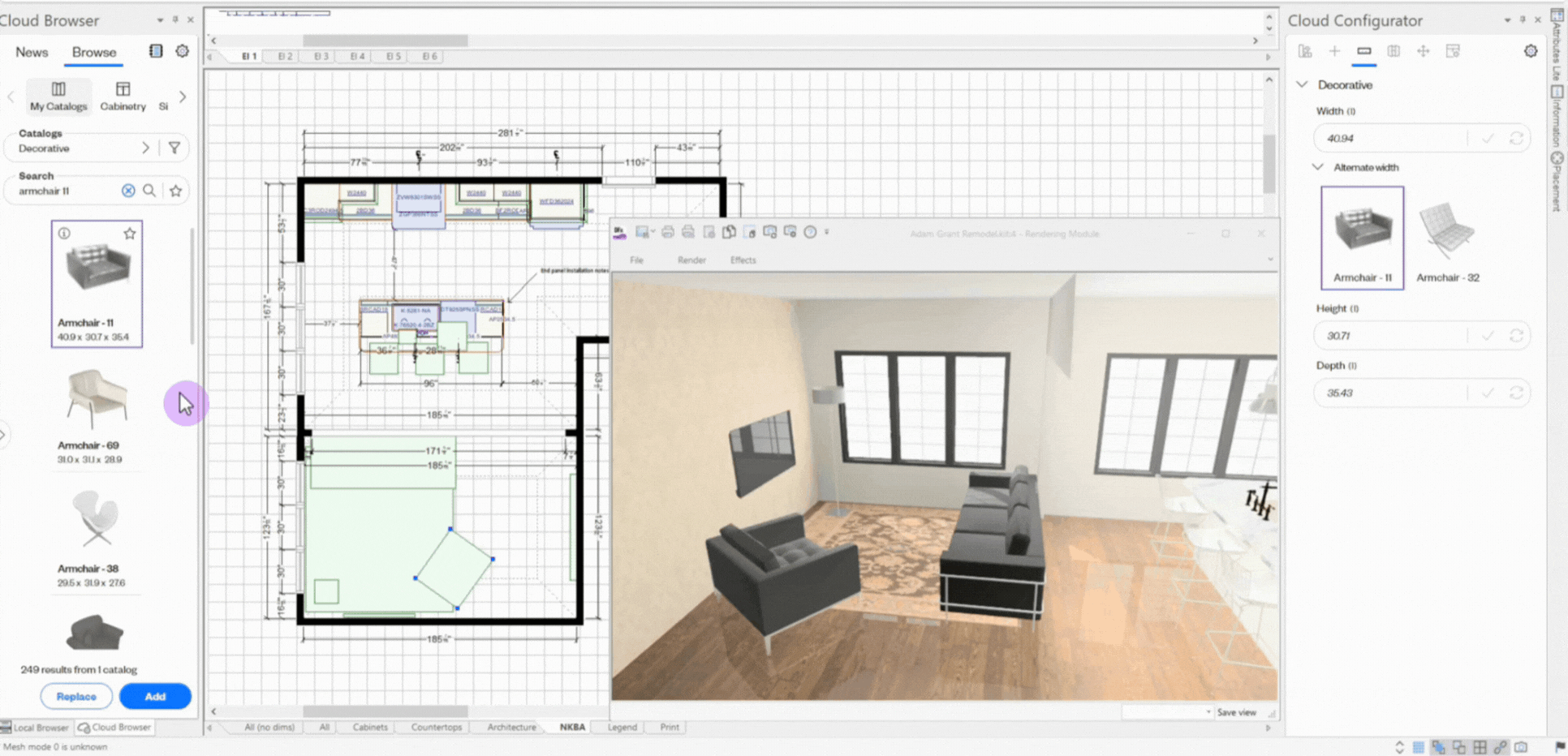Click horizontal scrollbar below floor plan
This screenshot has height=756, width=1568.
[x=386, y=711]
